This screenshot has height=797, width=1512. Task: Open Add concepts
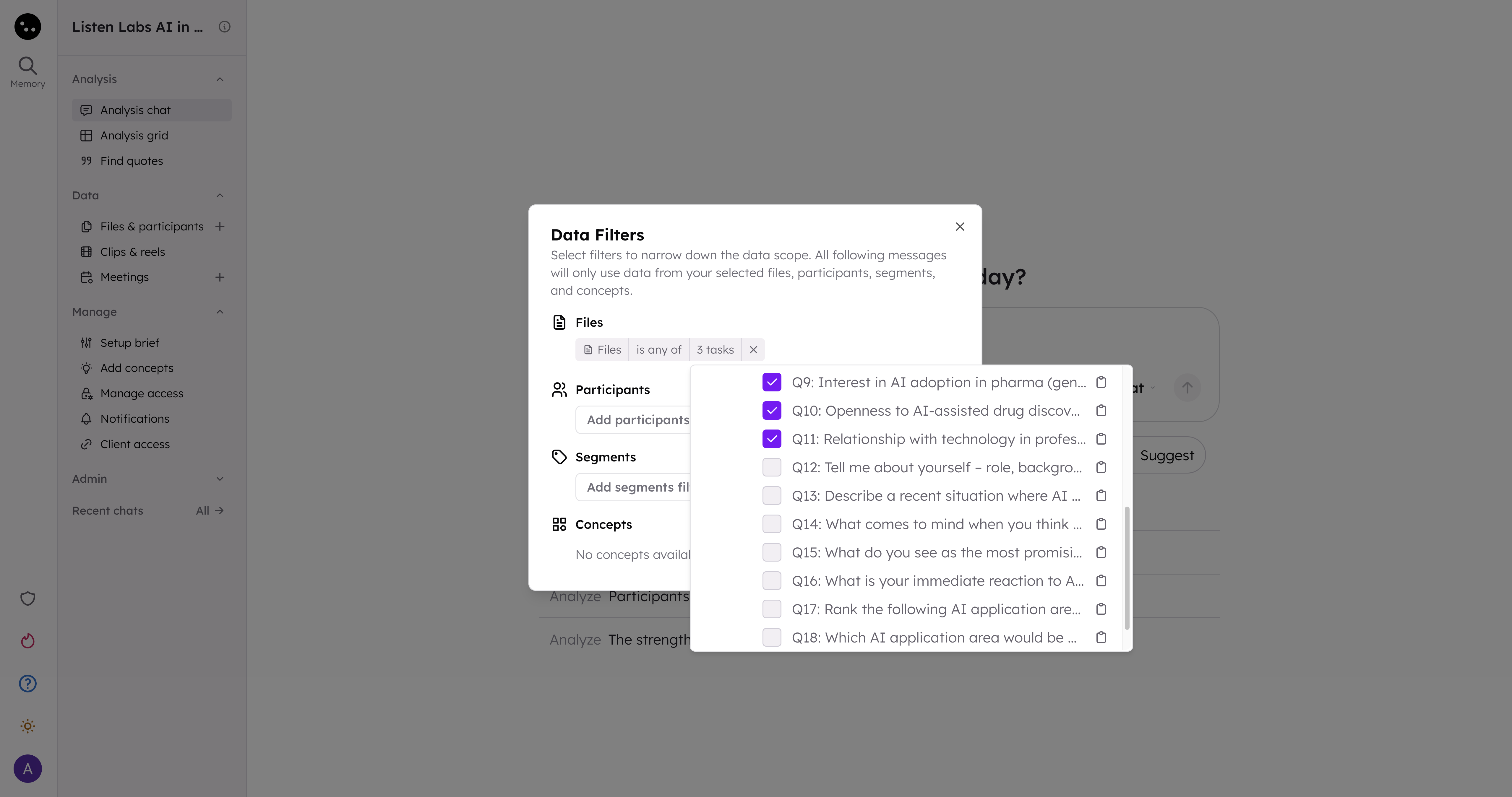coord(152,368)
